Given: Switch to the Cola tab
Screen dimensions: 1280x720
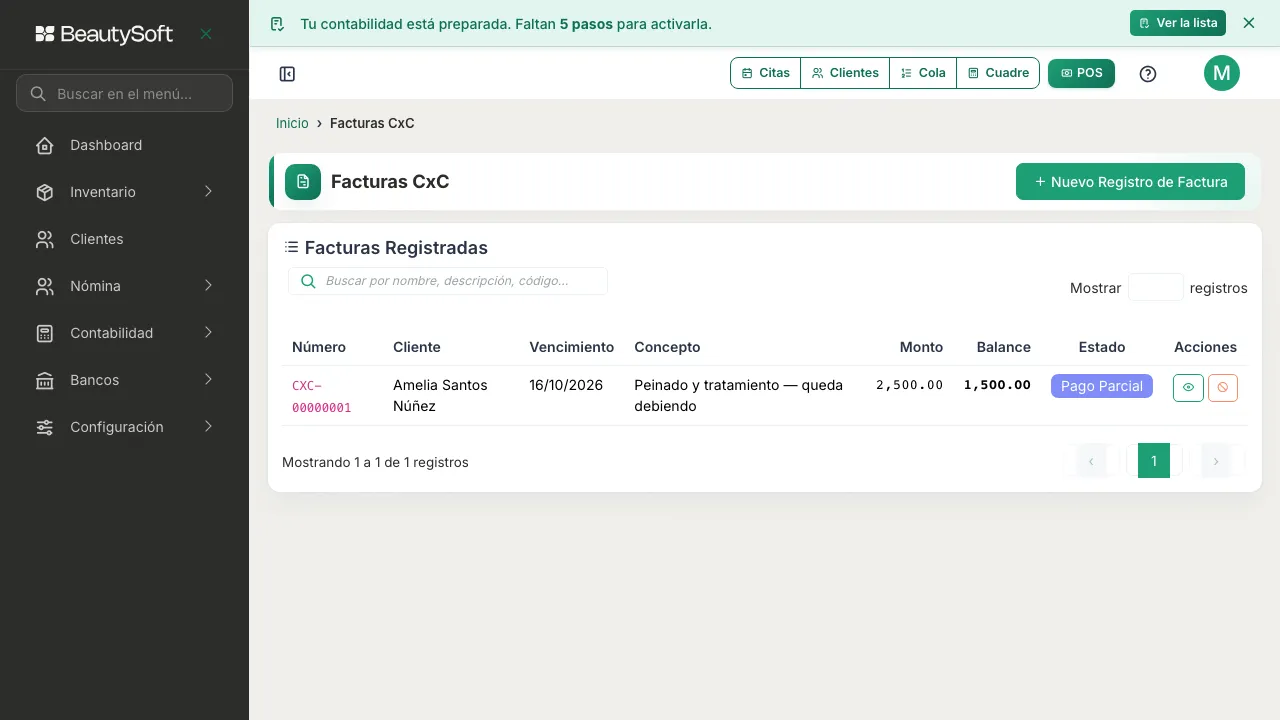Looking at the screenshot, I should pyautogui.click(x=923, y=73).
